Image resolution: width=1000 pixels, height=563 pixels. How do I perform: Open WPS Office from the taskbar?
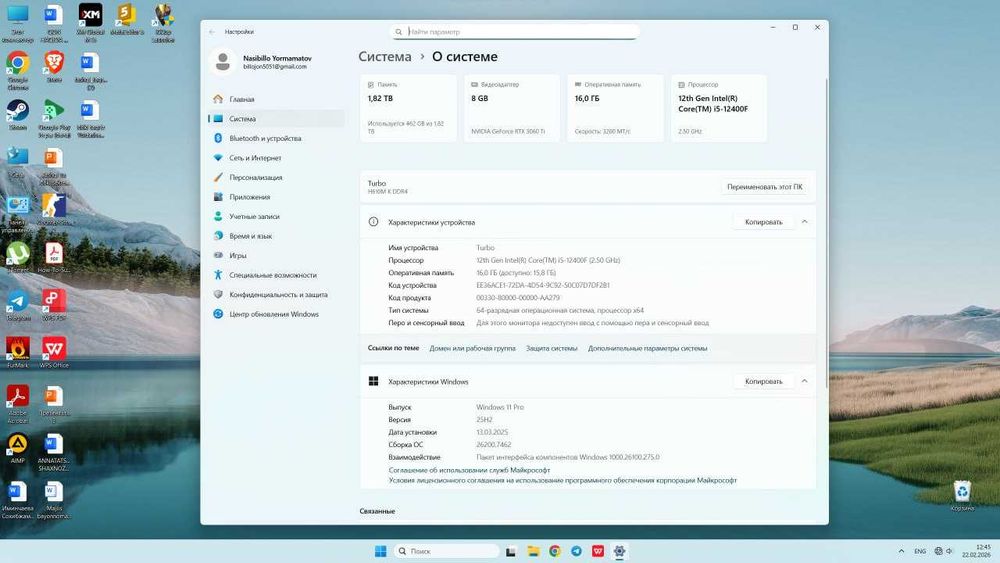click(598, 551)
